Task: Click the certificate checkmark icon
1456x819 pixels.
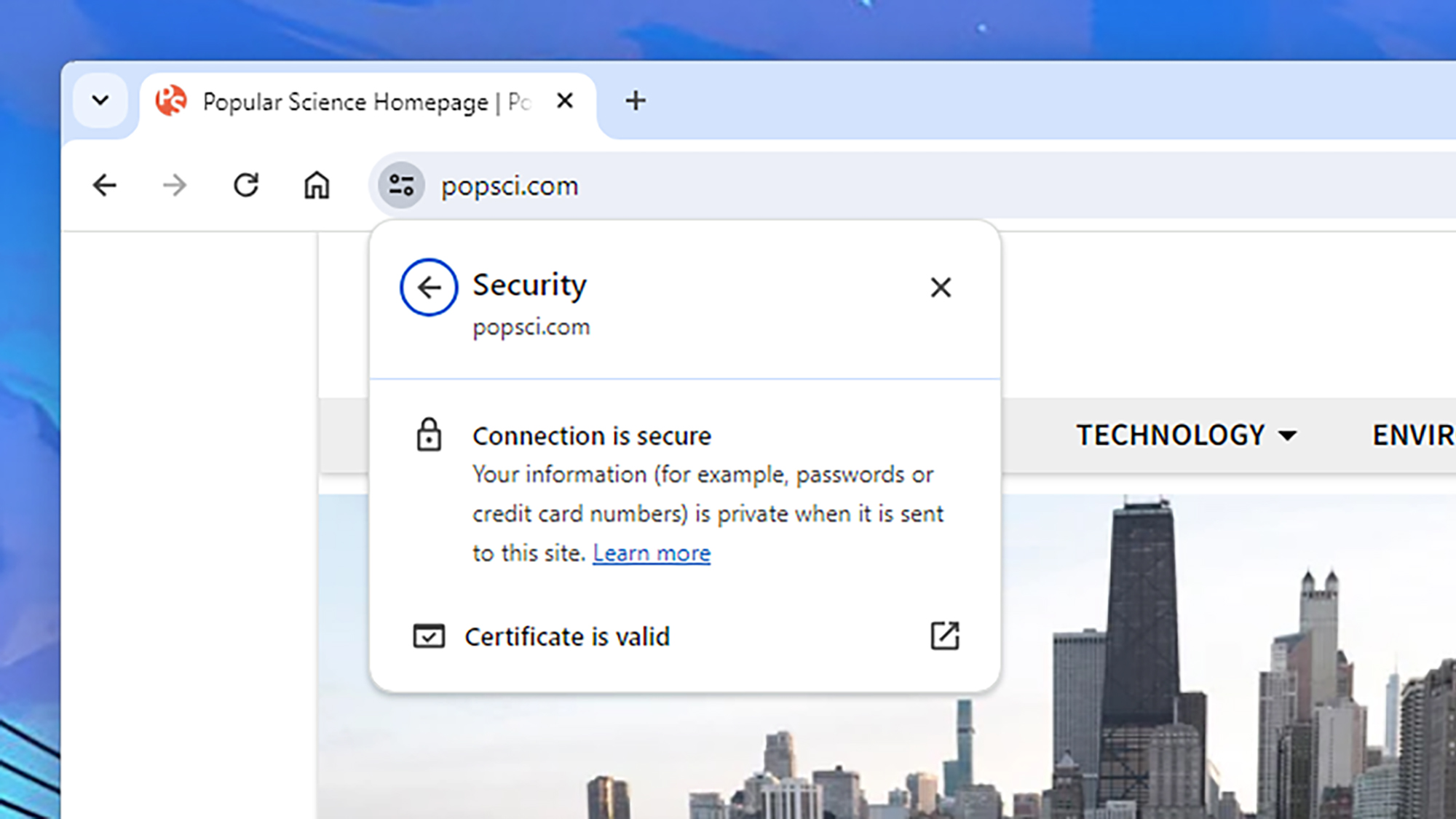Action: click(429, 636)
